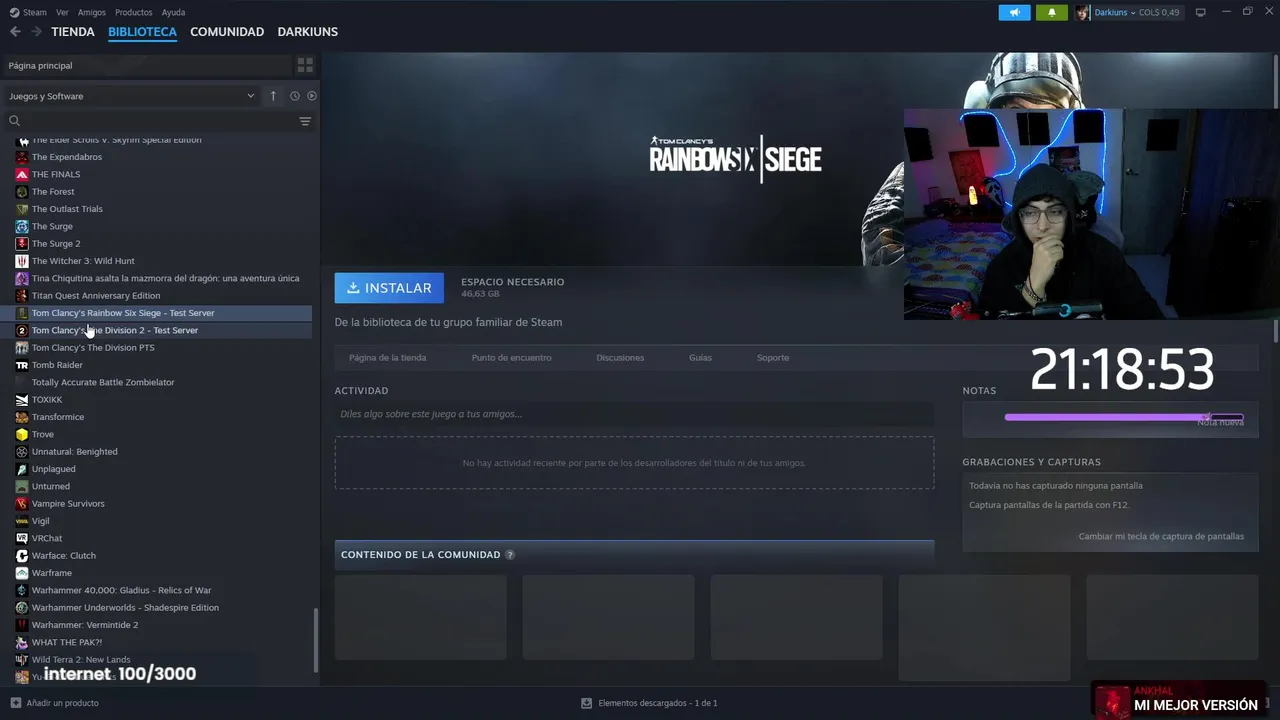Viewport: 1280px width, 720px height.
Task: Click Añadir un producto
Action: click(62, 703)
